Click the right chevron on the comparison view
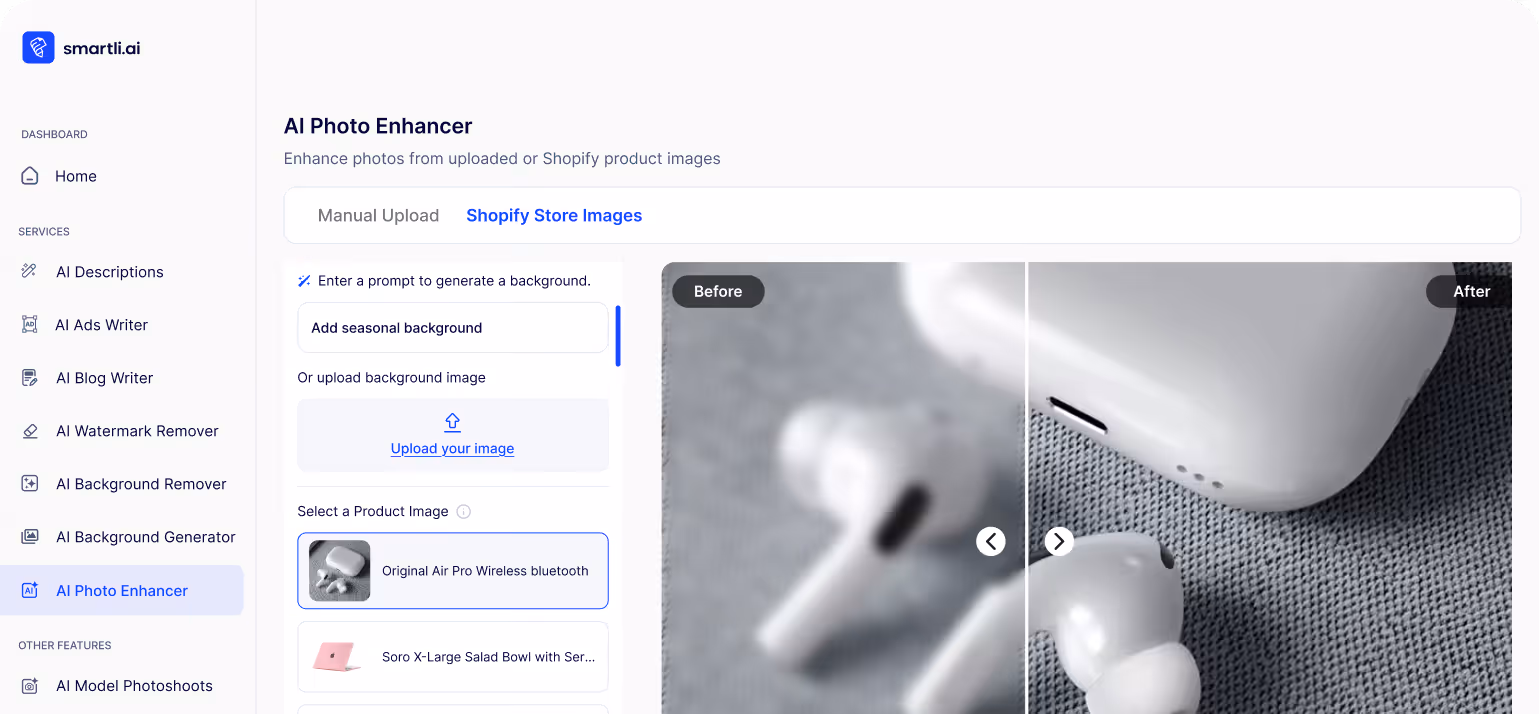The width and height of the screenshot is (1539, 714). (x=1058, y=541)
